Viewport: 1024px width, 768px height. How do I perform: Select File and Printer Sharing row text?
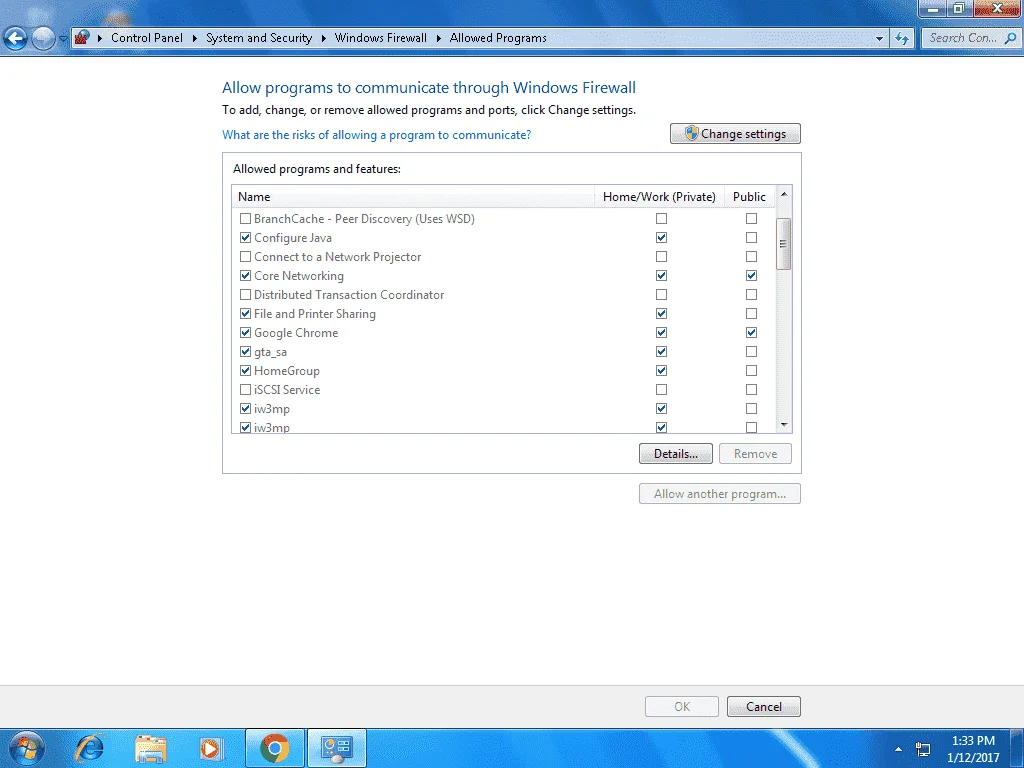click(x=315, y=313)
